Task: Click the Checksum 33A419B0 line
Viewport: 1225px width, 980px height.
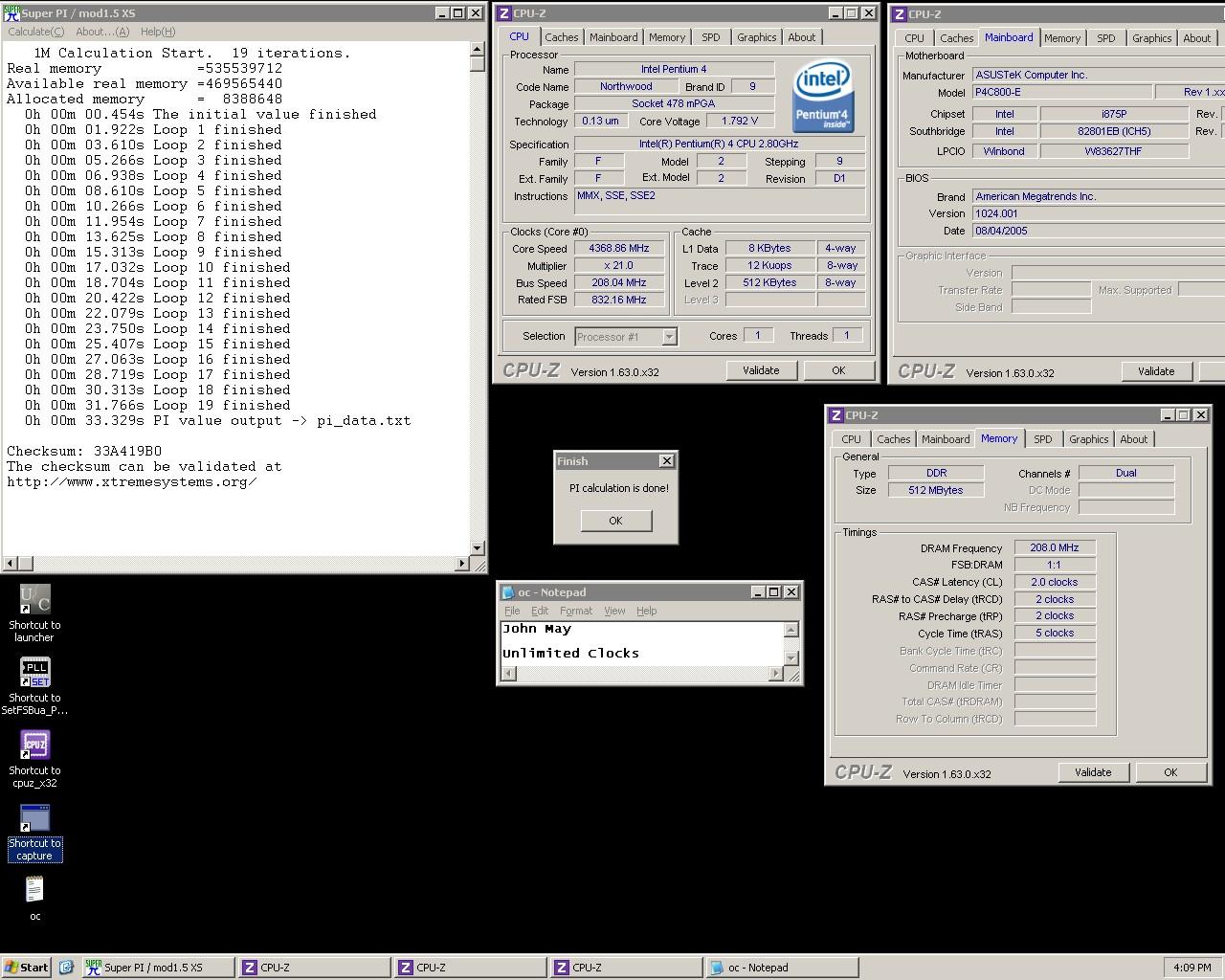Action: pyautogui.click(x=84, y=451)
